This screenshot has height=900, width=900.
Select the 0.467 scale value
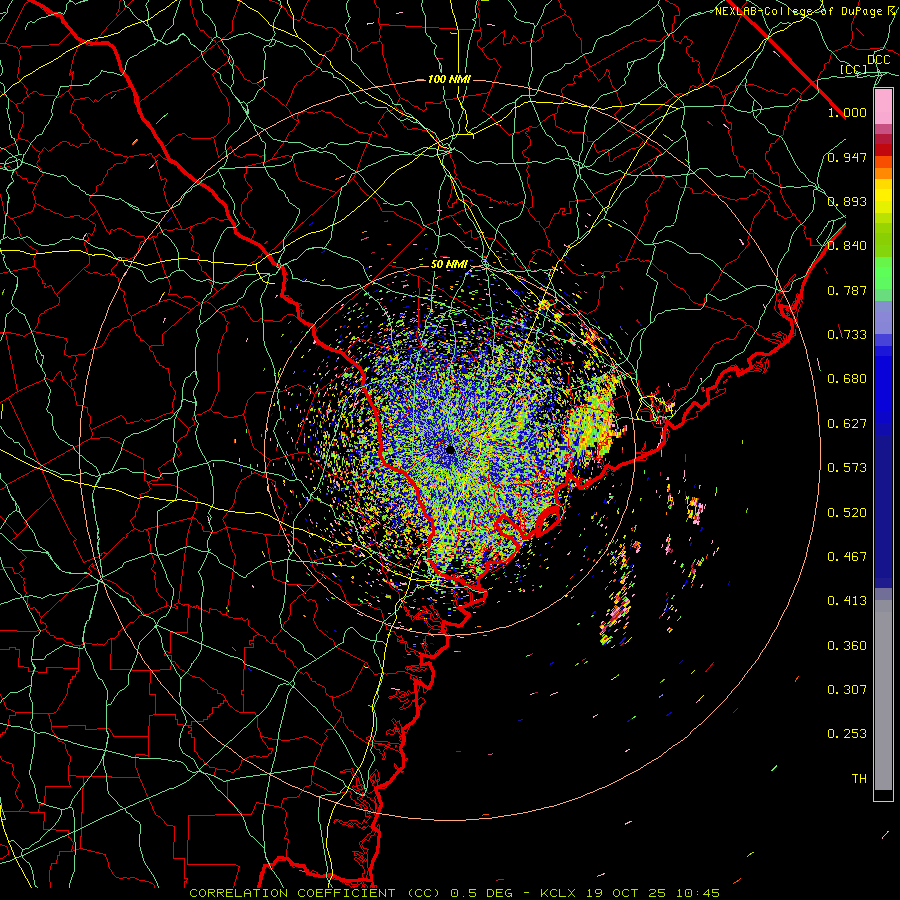point(847,557)
